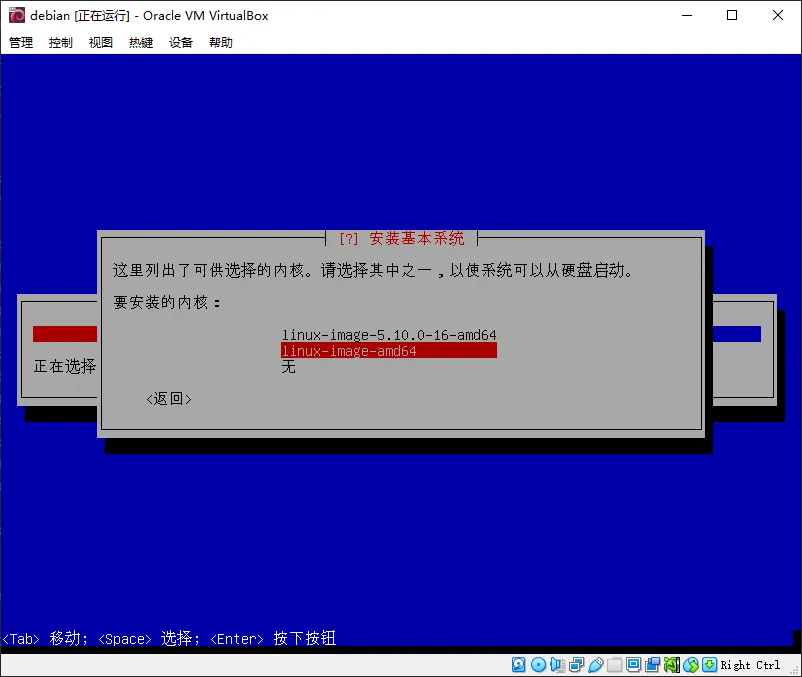
Task: Open the 视图 menu
Action: coord(101,42)
